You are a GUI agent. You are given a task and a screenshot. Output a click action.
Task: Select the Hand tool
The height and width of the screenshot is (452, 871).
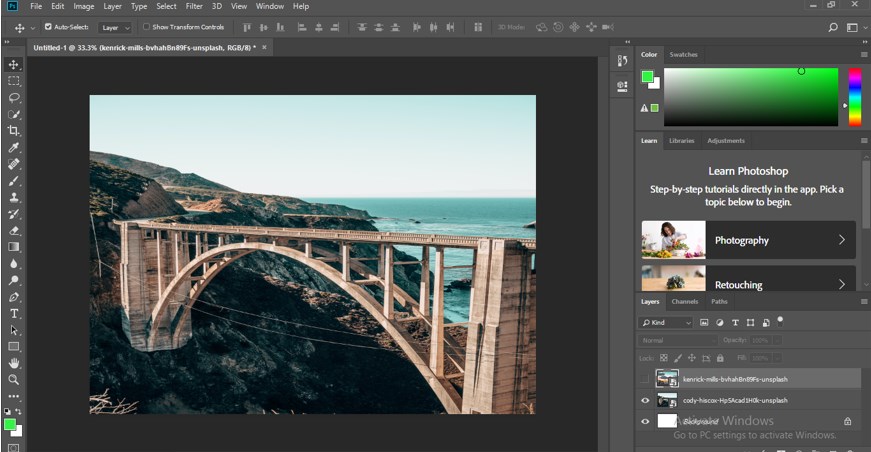(14, 363)
